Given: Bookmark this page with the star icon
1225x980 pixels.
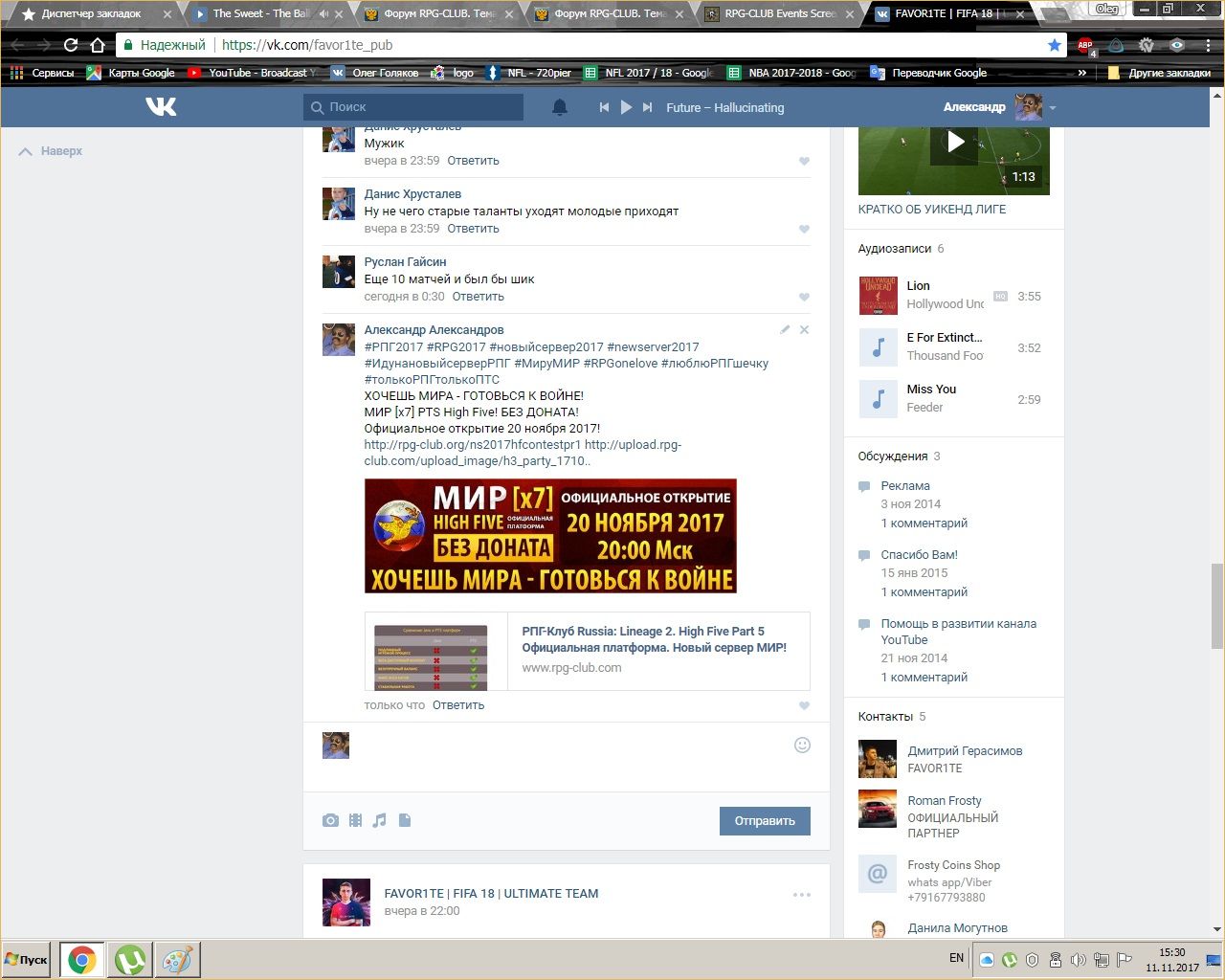Looking at the screenshot, I should point(1054,45).
